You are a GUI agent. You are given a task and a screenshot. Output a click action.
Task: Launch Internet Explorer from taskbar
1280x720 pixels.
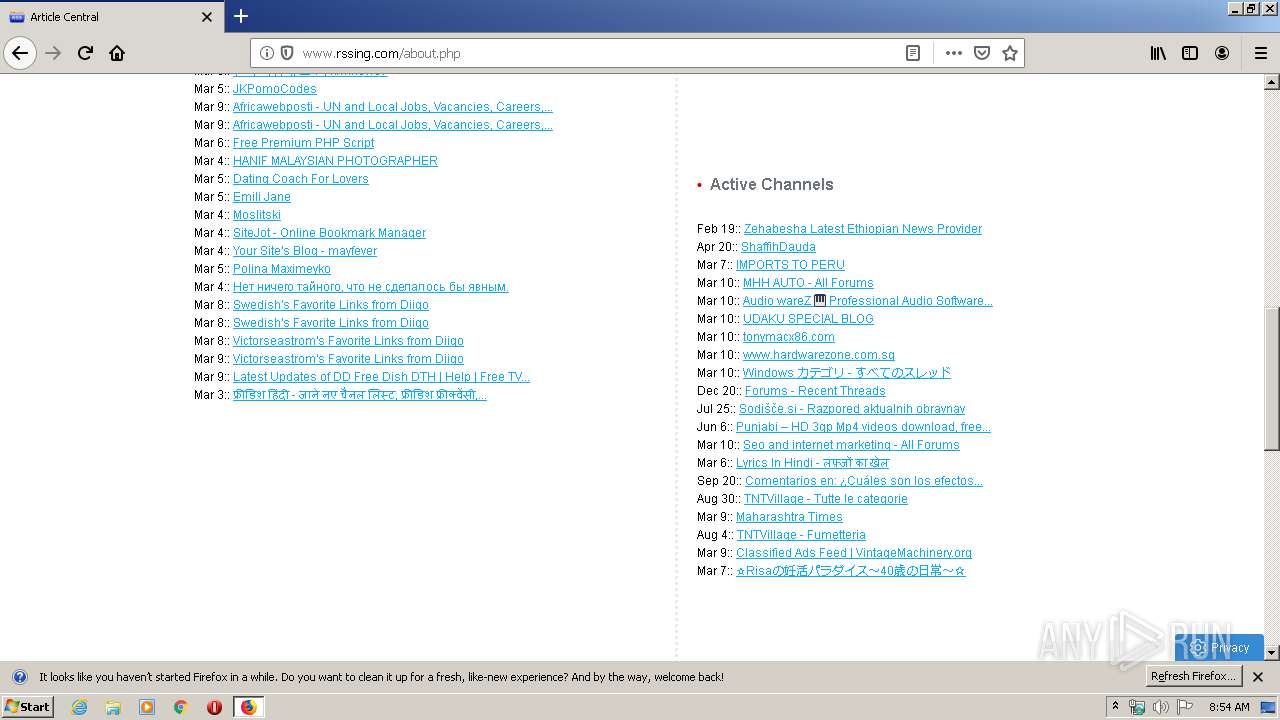[x=79, y=707]
